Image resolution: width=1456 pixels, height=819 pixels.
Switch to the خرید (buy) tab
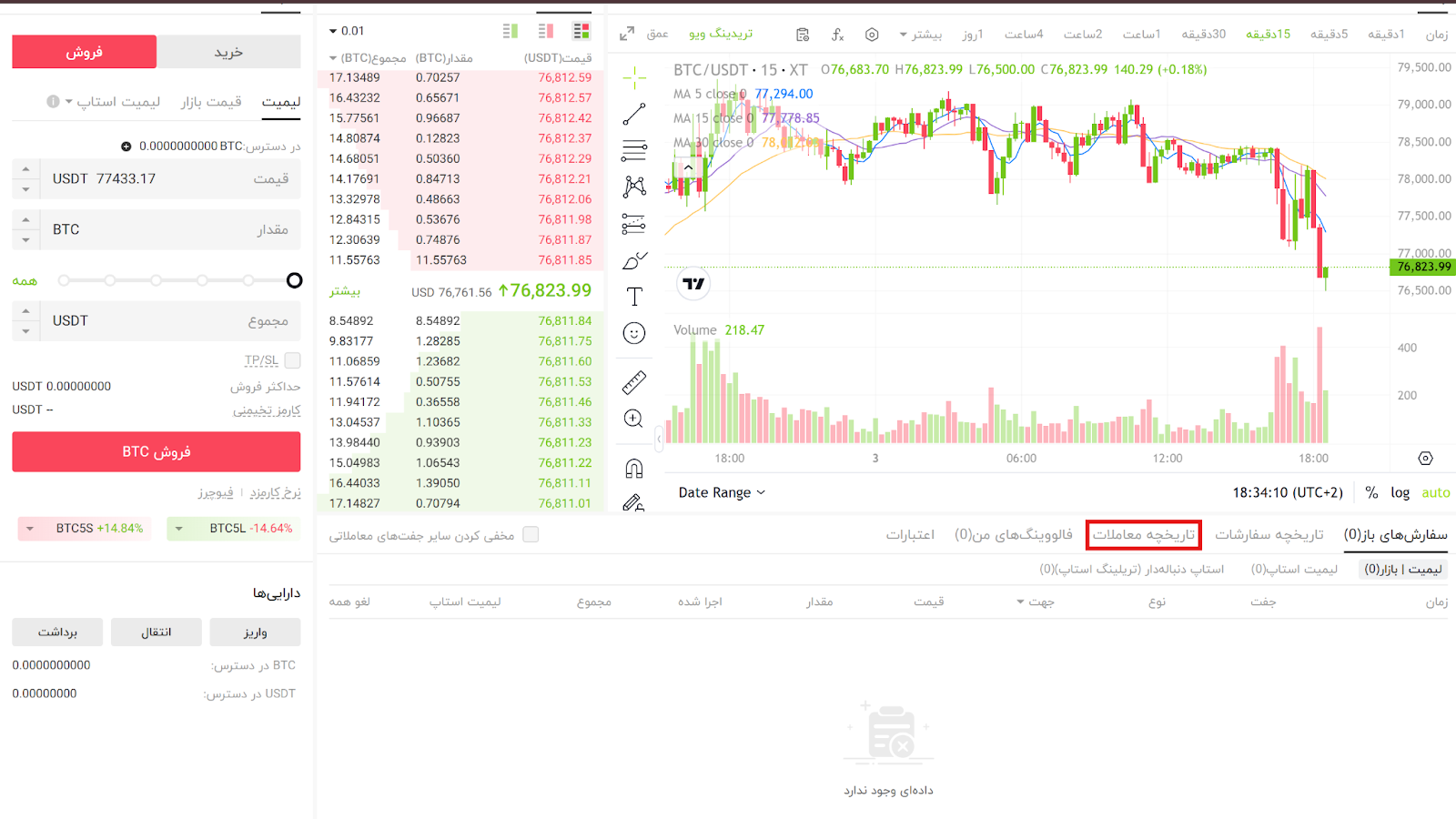tap(228, 52)
